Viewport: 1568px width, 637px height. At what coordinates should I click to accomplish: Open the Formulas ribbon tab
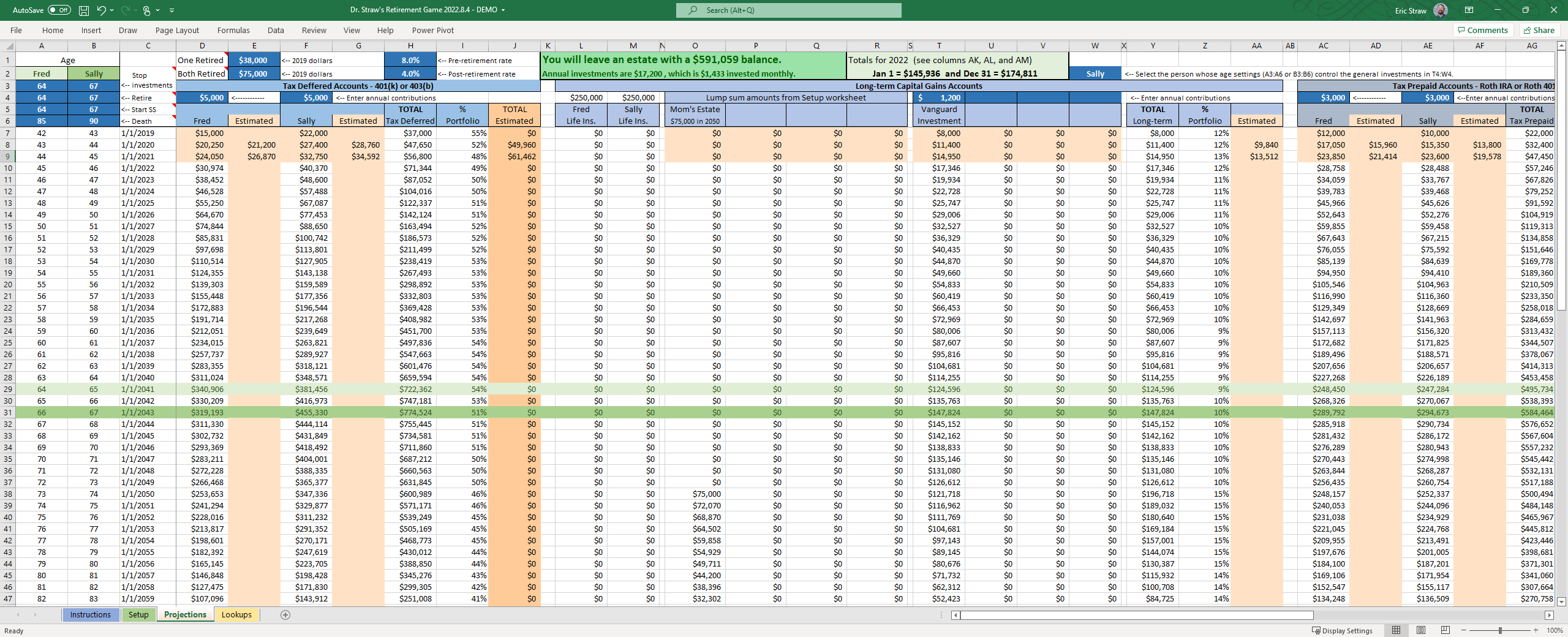pos(233,30)
